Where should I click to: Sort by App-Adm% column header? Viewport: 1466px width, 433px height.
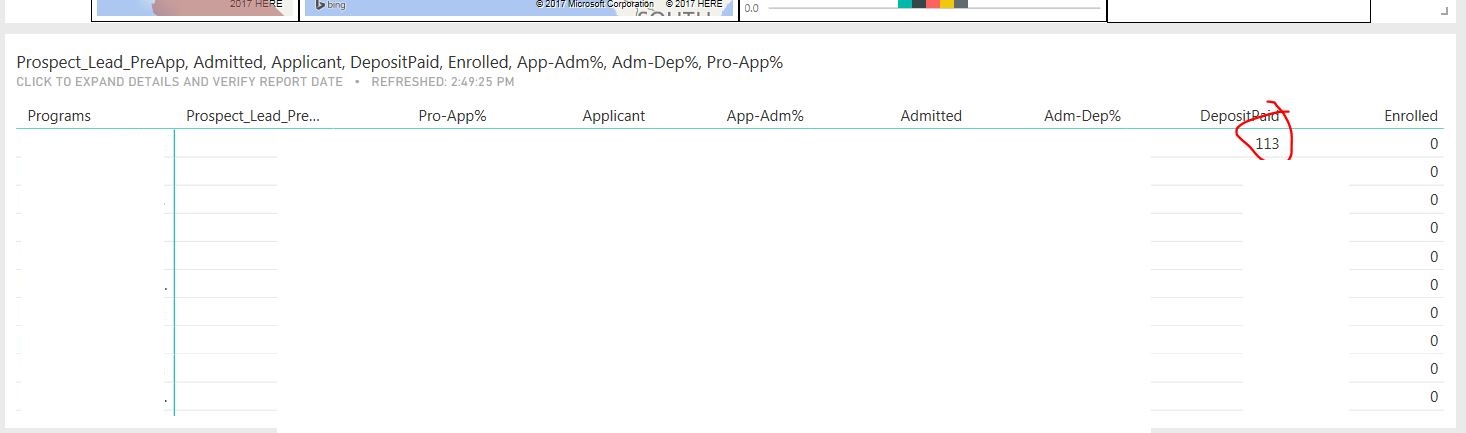(765, 116)
